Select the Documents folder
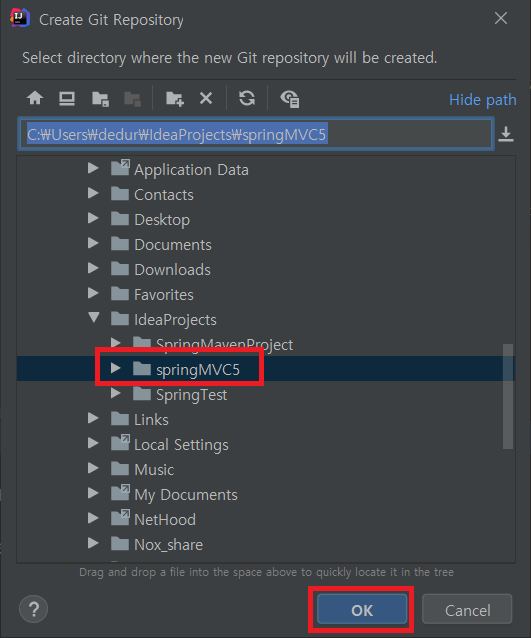 173,245
